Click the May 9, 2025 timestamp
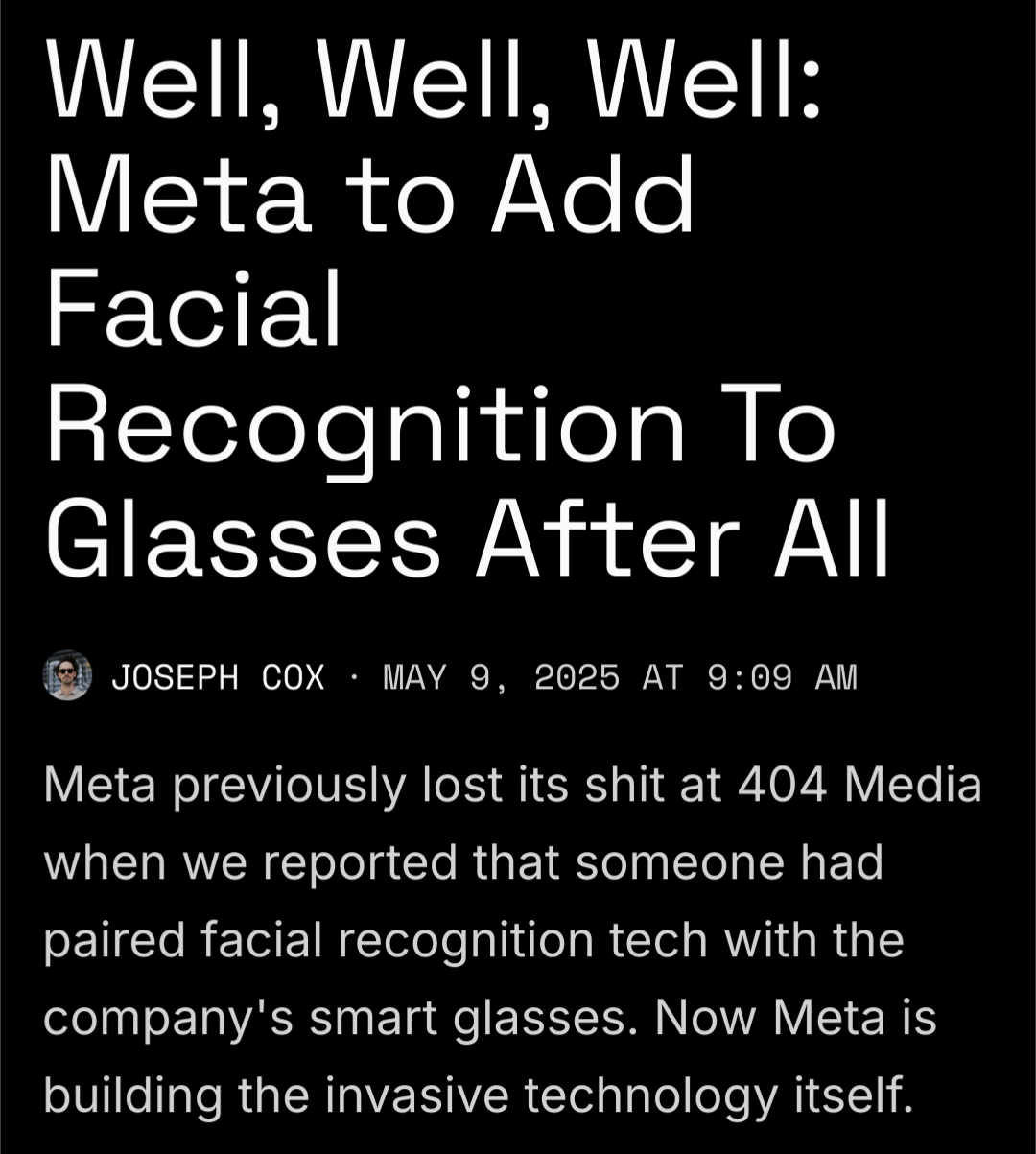This screenshot has width=1036, height=1154. [x=620, y=678]
